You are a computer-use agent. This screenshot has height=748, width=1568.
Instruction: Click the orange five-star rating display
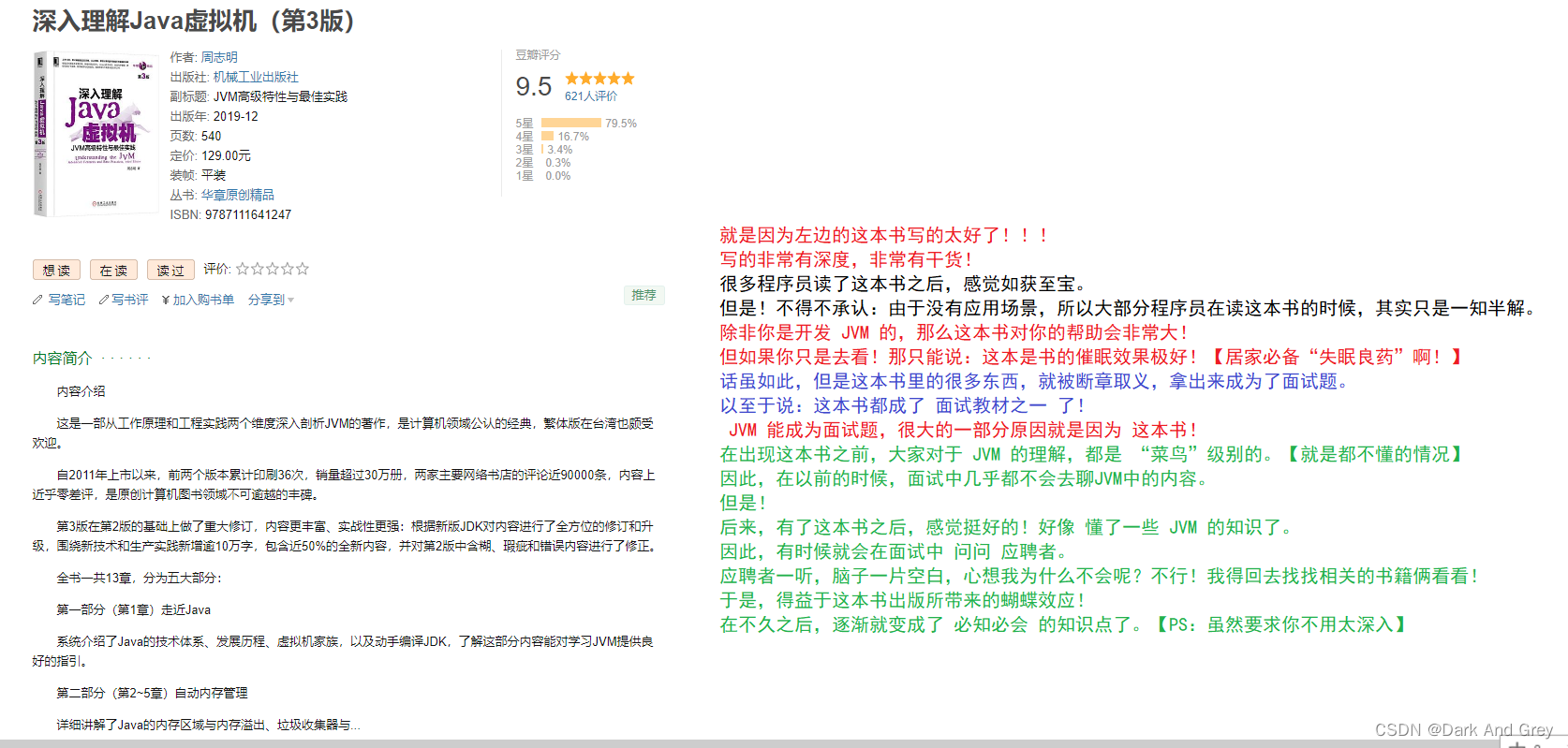(599, 79)
